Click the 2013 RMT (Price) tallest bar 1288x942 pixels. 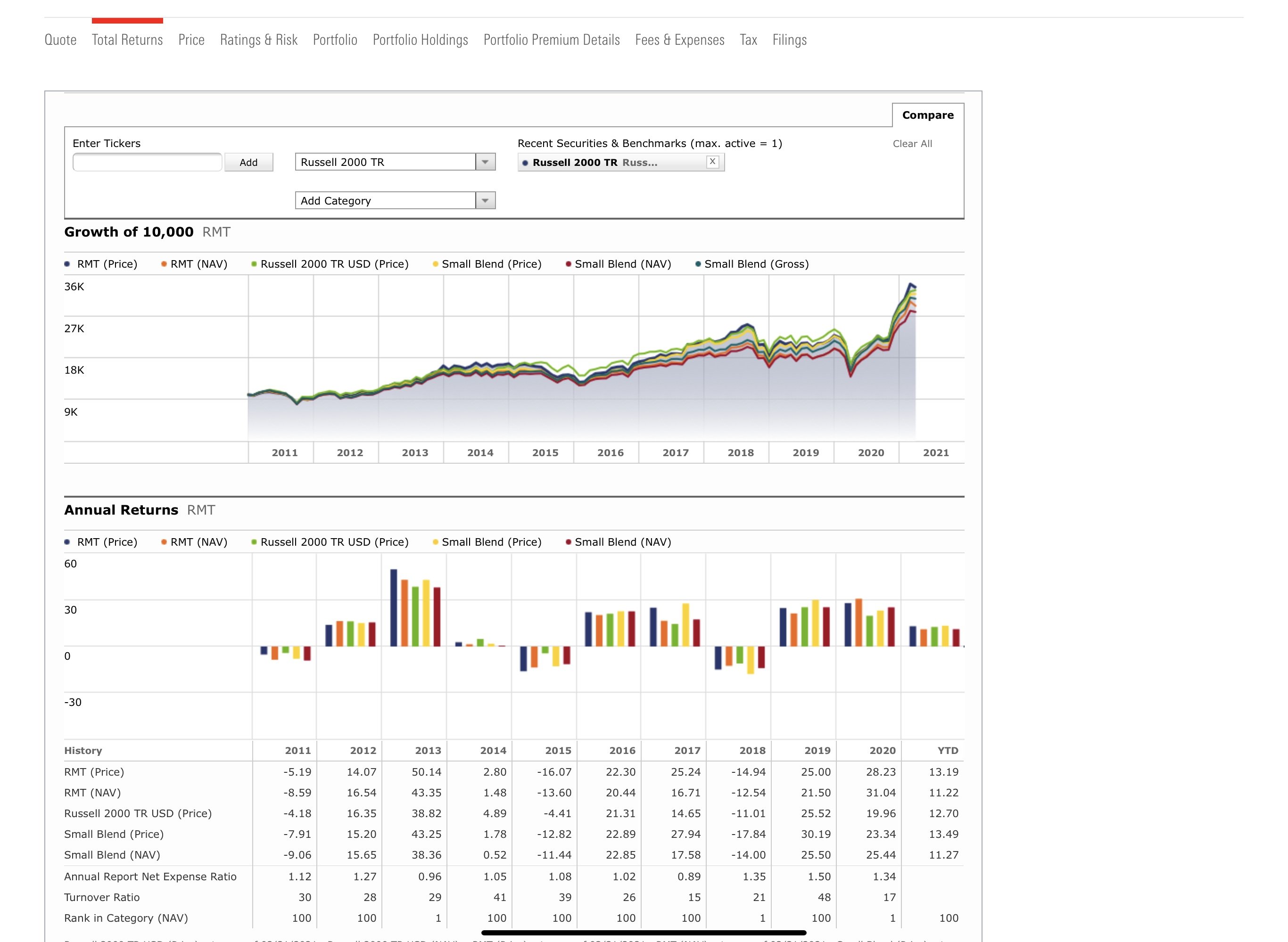pyautogui.click(x=394, y=607)
